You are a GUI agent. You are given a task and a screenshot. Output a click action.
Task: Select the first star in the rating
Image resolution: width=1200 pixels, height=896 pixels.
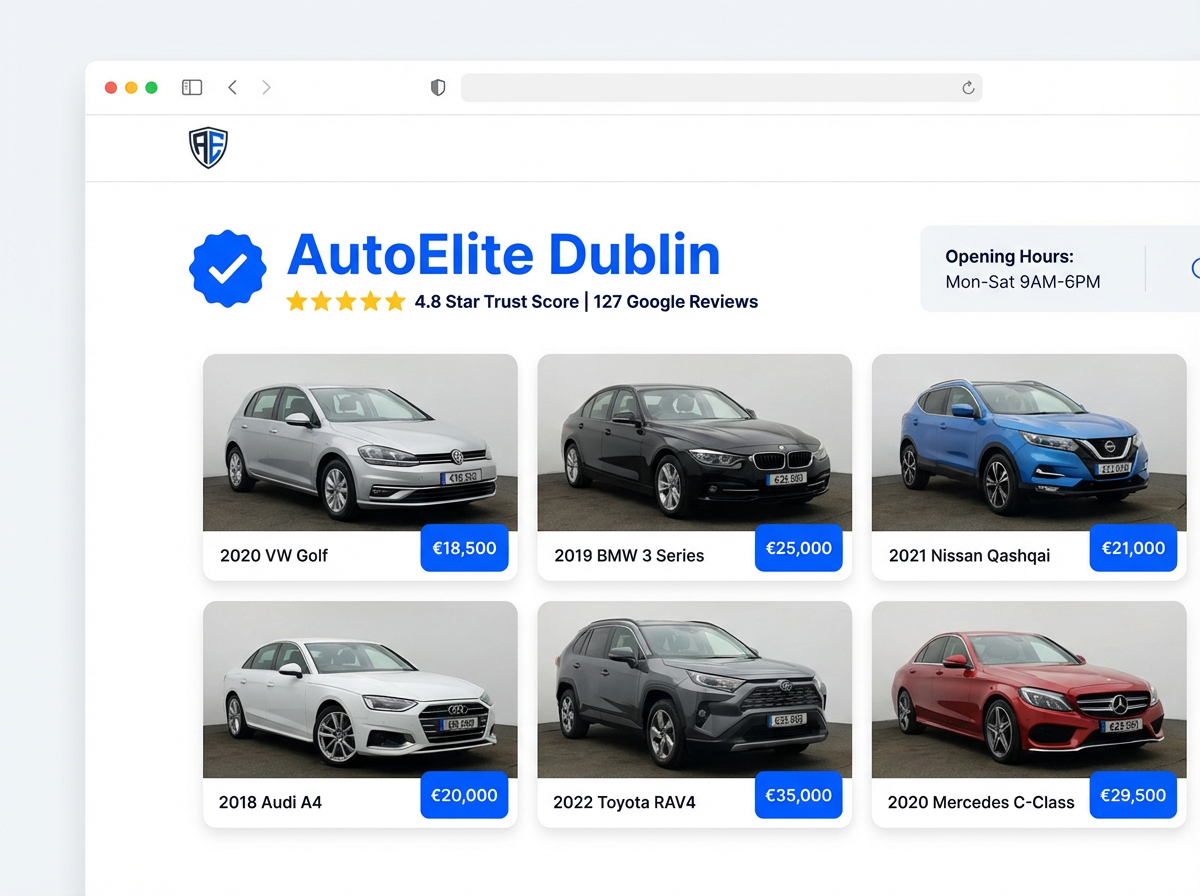[x=296, y=300]
